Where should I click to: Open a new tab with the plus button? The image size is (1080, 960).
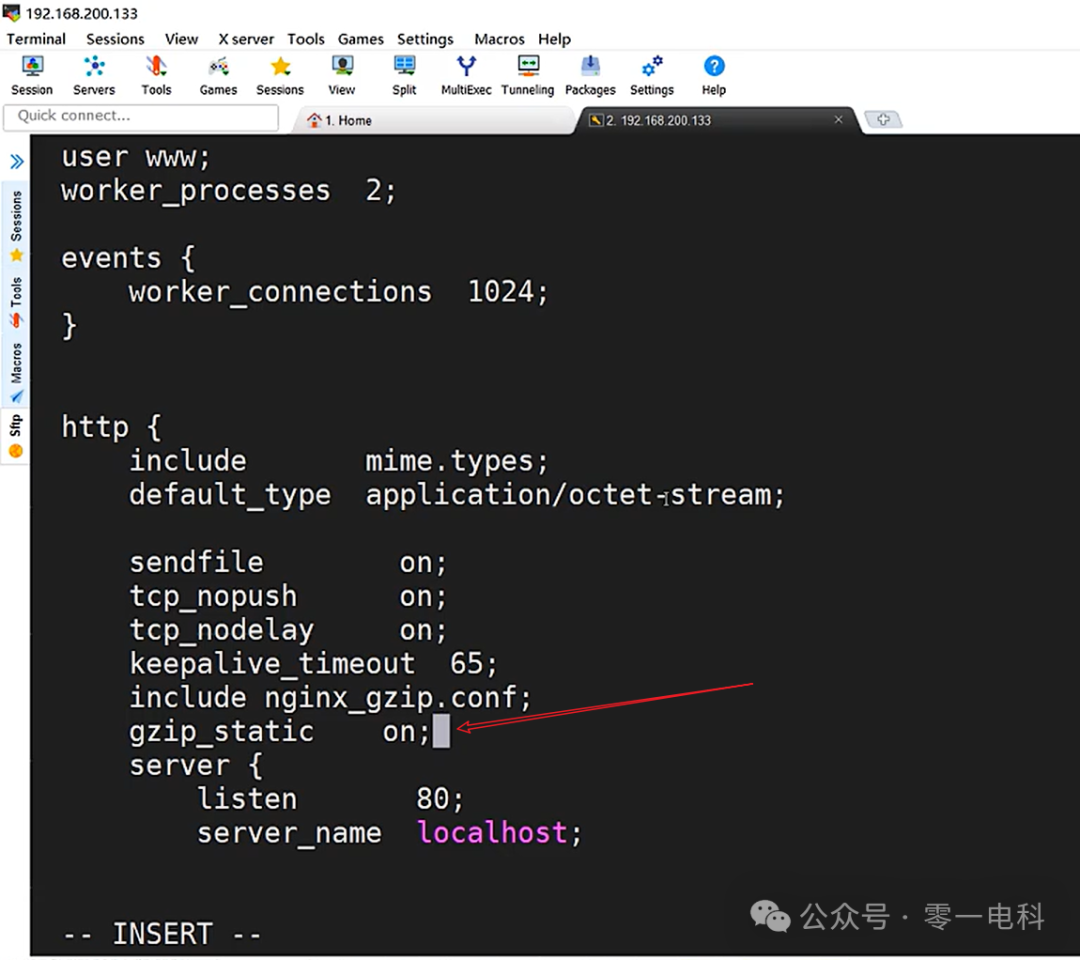(x=884, y=119)
